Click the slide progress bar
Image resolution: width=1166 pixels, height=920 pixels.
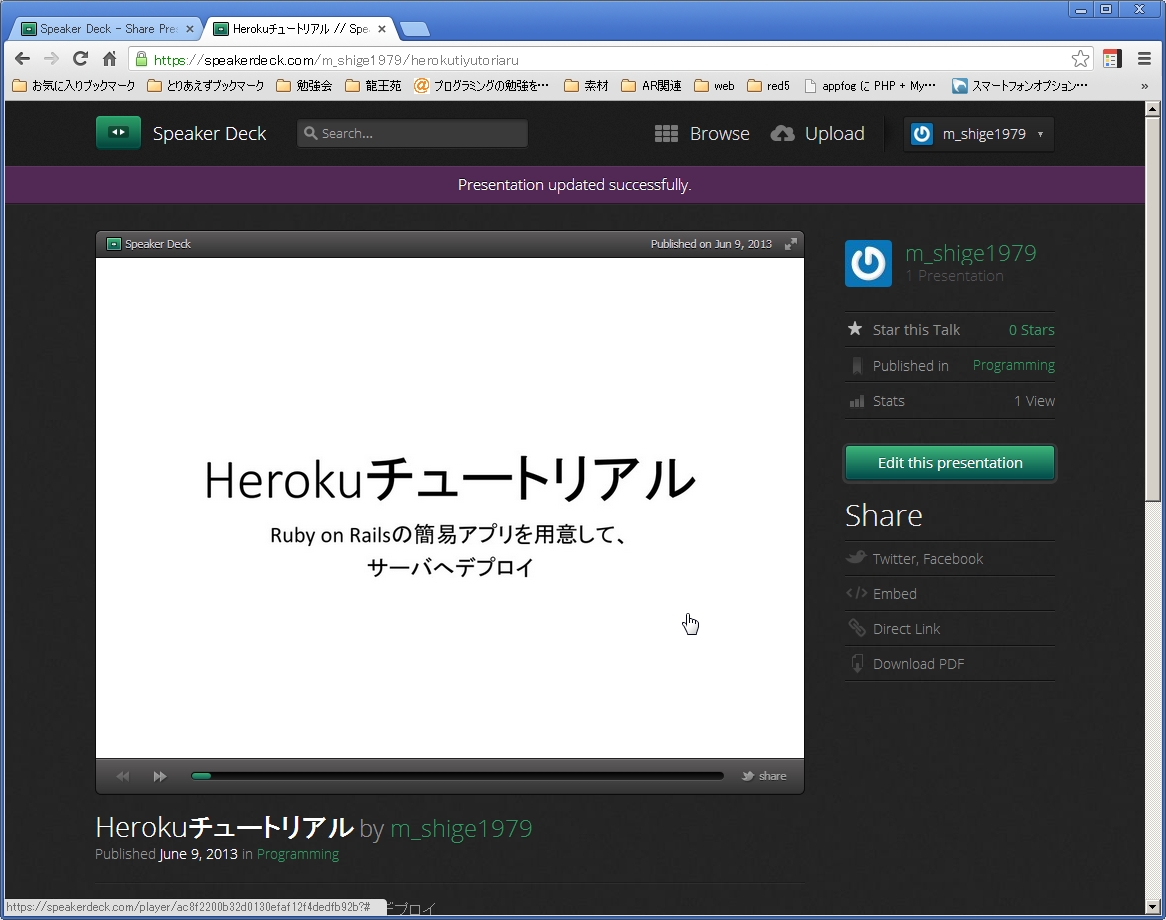[457, 776]
